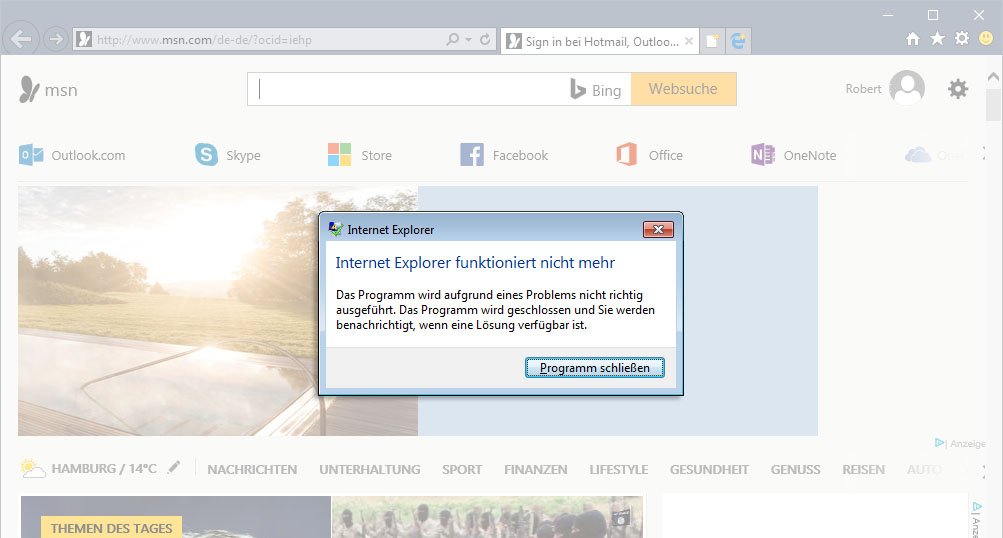Open the OneNote shortcut
The image size is (1003, 538).
[x=793, y=155]
